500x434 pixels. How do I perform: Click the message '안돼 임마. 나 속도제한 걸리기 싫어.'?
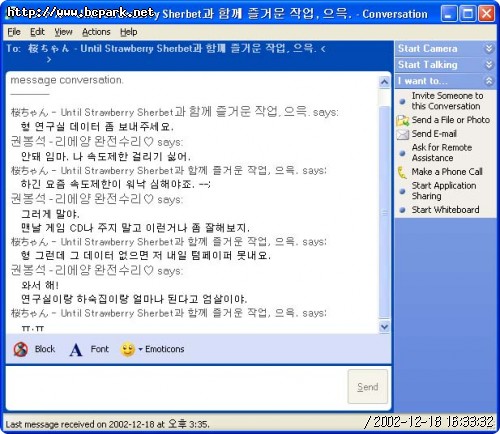click(106, 156)
